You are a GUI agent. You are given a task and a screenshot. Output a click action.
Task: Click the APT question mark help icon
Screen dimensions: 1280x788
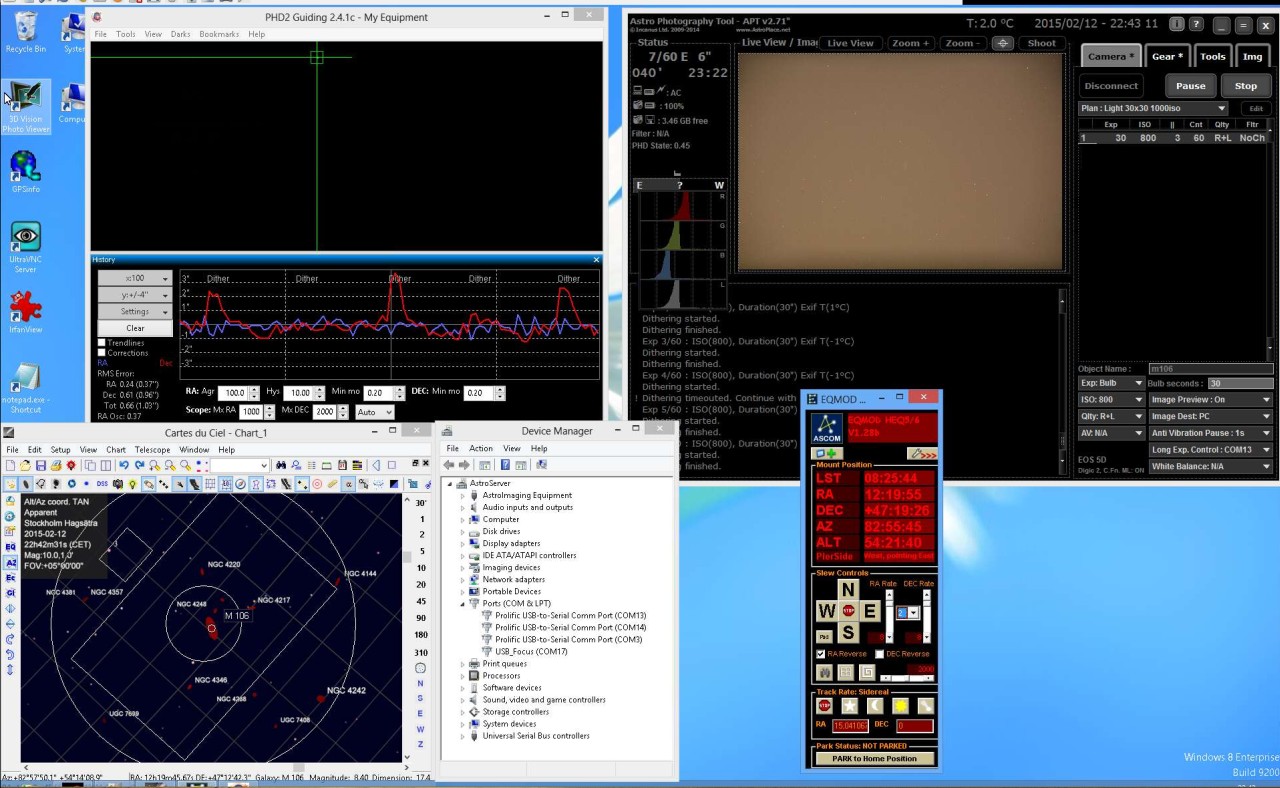coord(1196,25)
